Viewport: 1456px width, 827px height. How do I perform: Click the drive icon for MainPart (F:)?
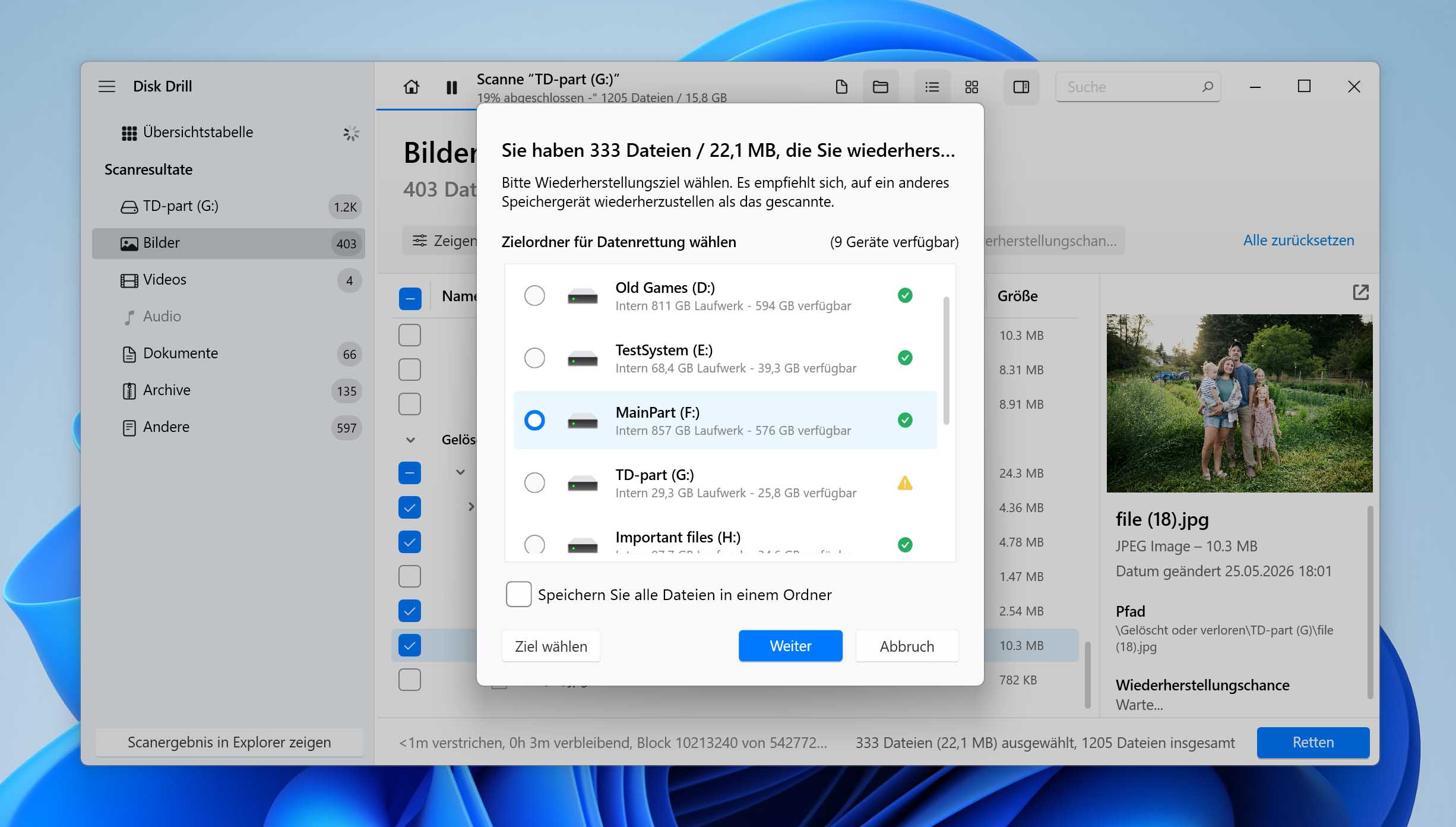583,421
